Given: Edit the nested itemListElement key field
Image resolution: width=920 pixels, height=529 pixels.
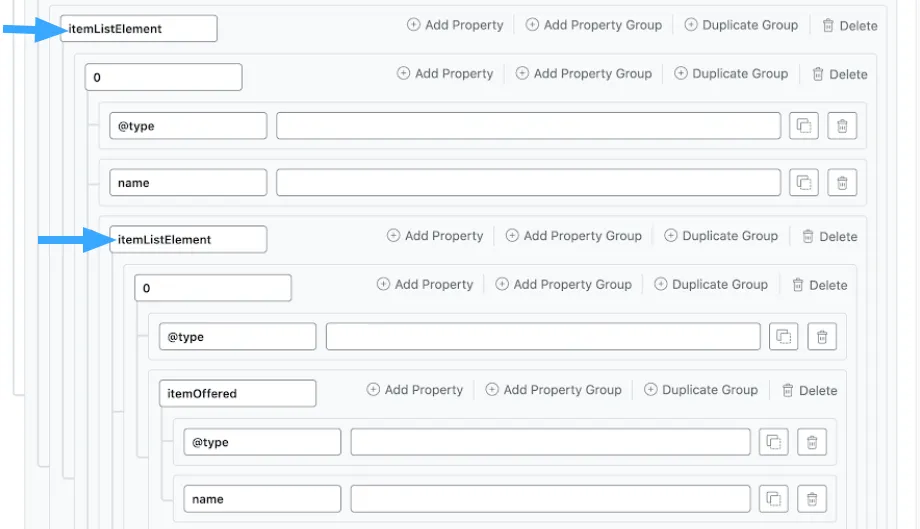Looking at the screenshot, I should tap(188, 239).
